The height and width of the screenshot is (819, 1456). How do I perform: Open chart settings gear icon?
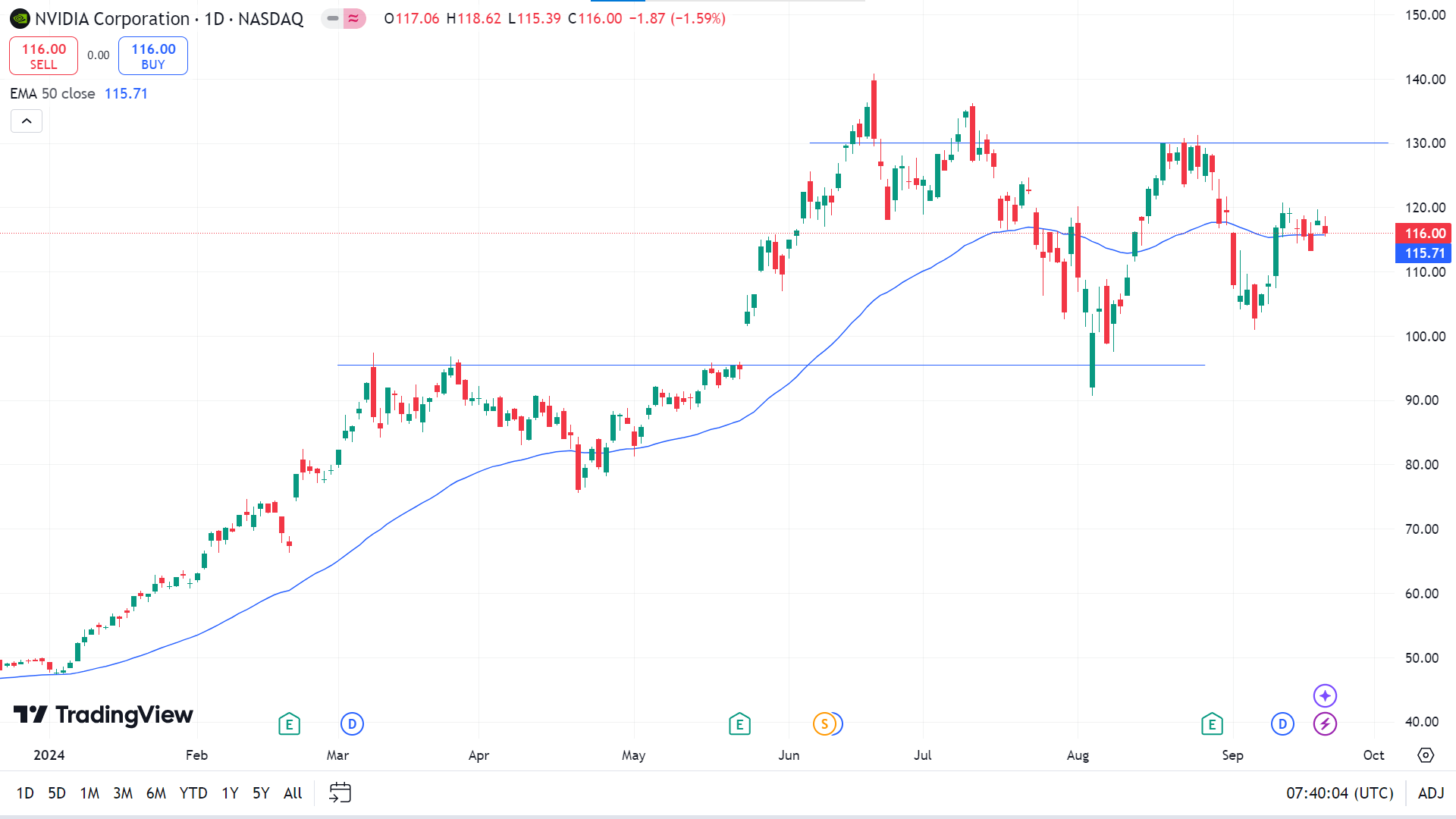tap(1426, 755)
